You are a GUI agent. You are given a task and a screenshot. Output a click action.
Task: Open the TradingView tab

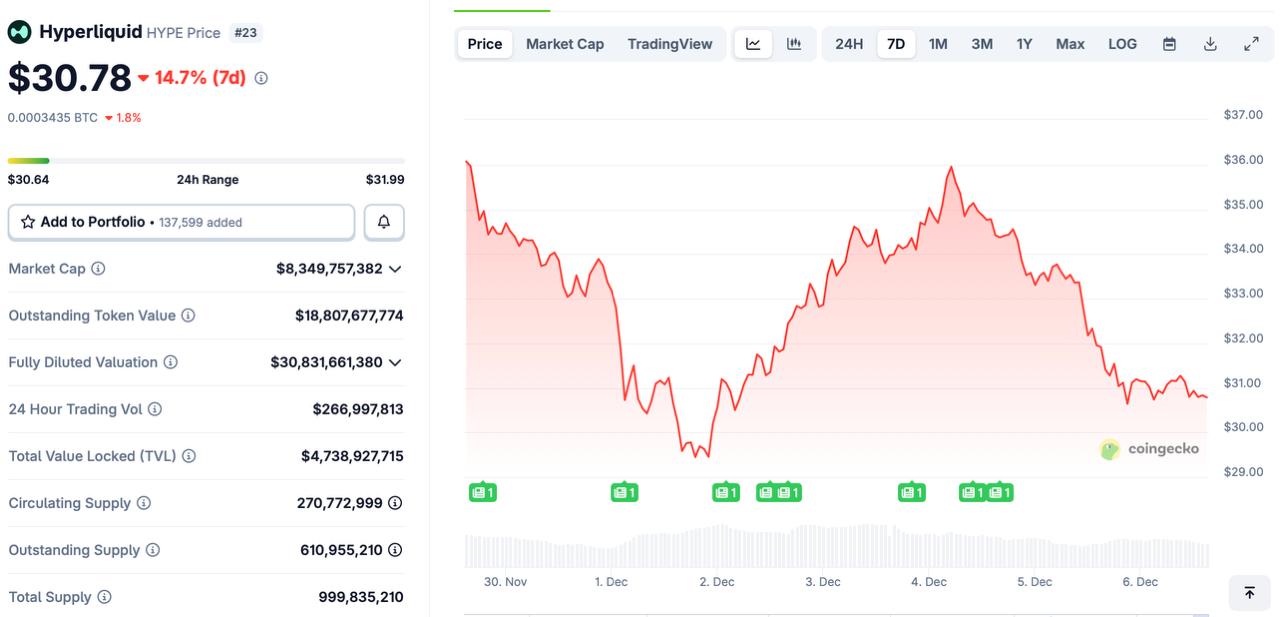pos(670,44)
